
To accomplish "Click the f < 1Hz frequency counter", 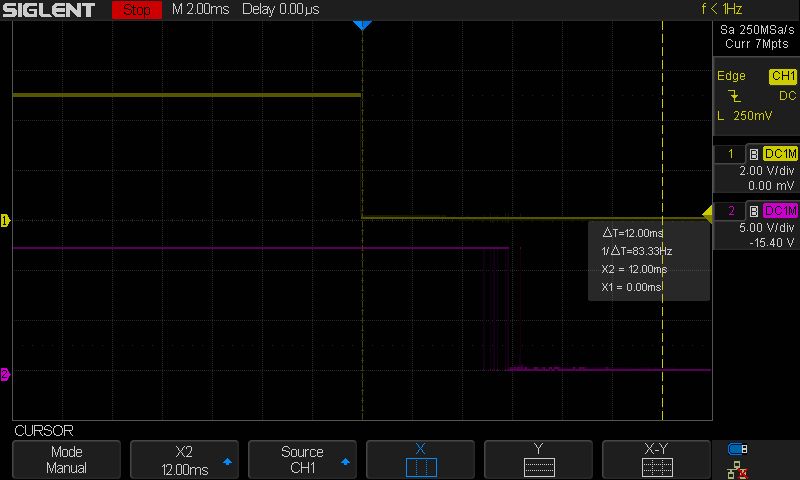I will (721, 9).
